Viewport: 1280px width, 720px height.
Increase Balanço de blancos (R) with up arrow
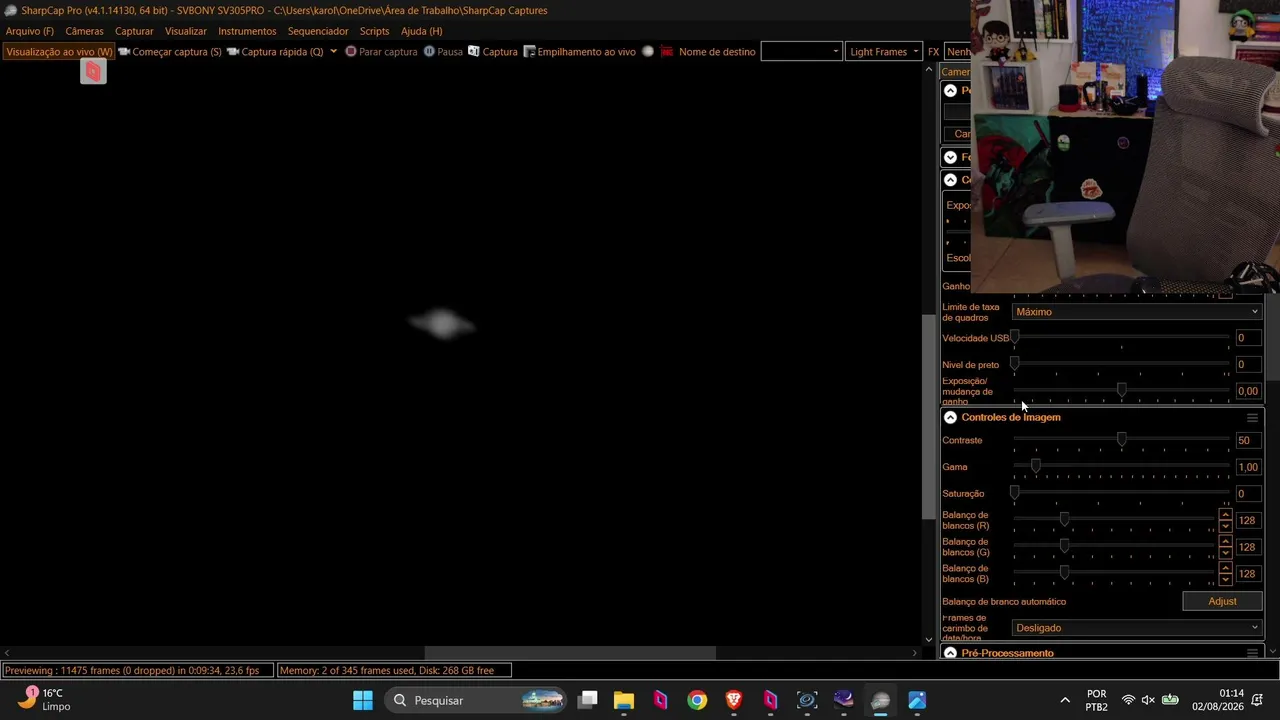(1225, 515)
